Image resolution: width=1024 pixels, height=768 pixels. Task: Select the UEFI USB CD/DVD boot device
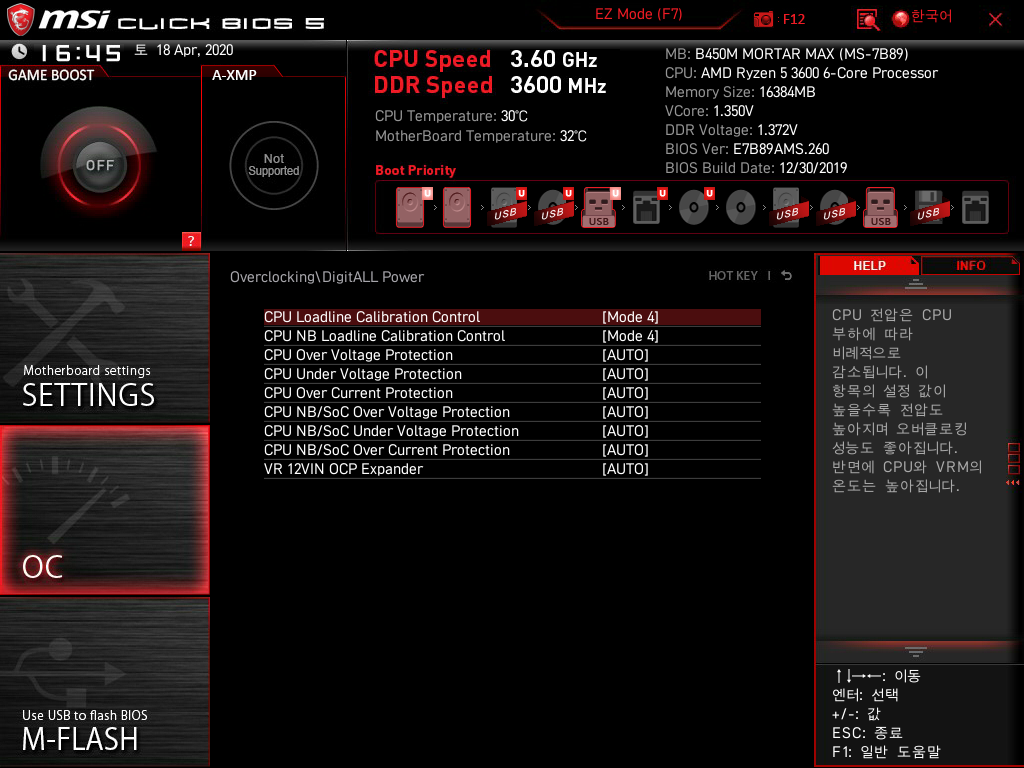(552, 208)
